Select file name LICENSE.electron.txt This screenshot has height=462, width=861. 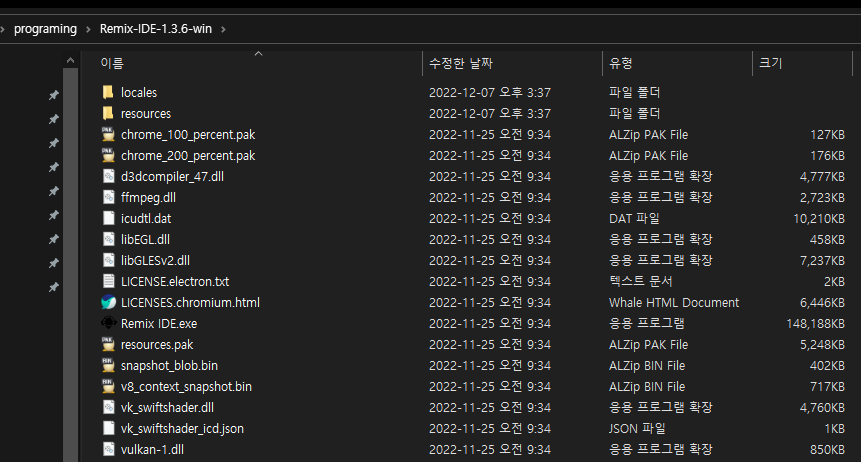tap(175, 281)
